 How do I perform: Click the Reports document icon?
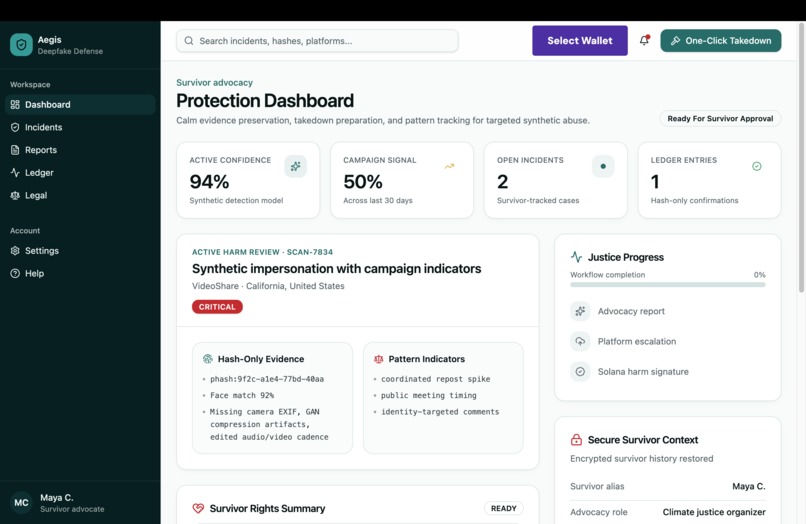pyautogui.click(x=15, y=150)
